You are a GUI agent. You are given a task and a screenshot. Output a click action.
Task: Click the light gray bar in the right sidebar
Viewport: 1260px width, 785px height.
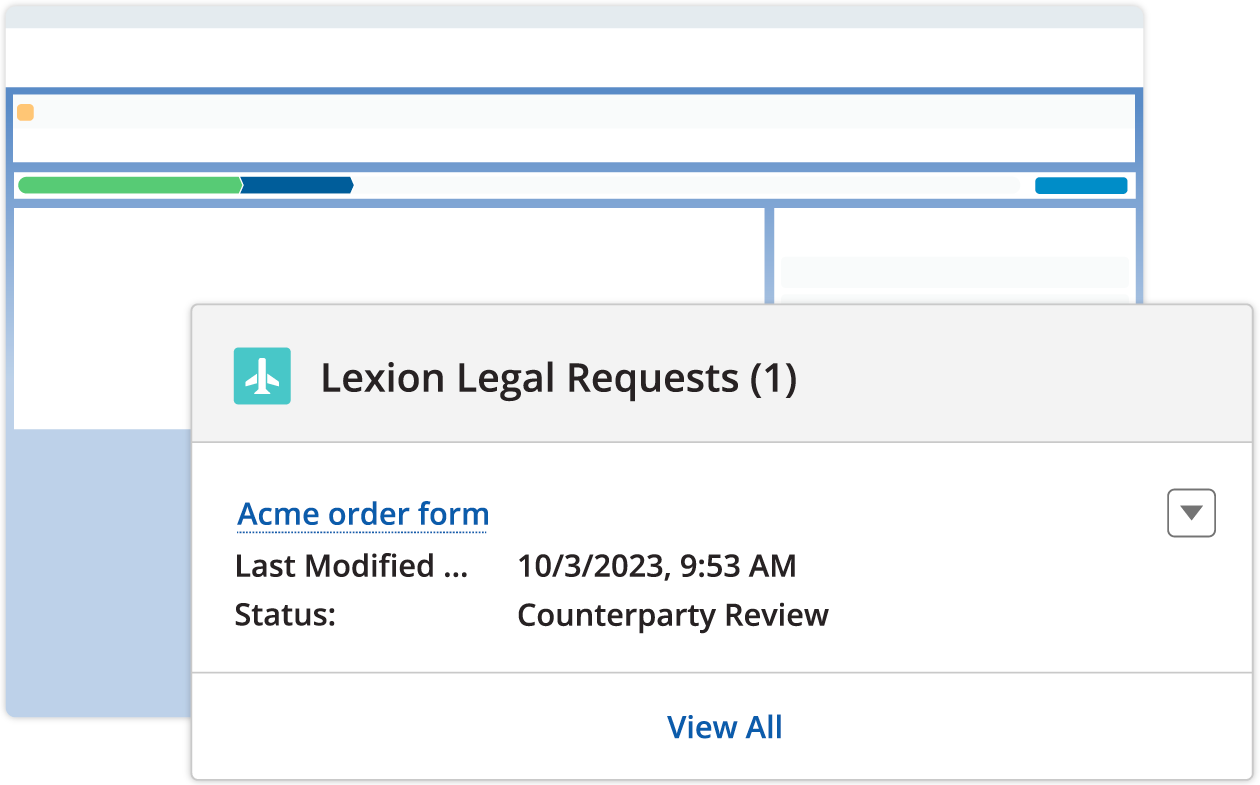(x=955, y=270)
